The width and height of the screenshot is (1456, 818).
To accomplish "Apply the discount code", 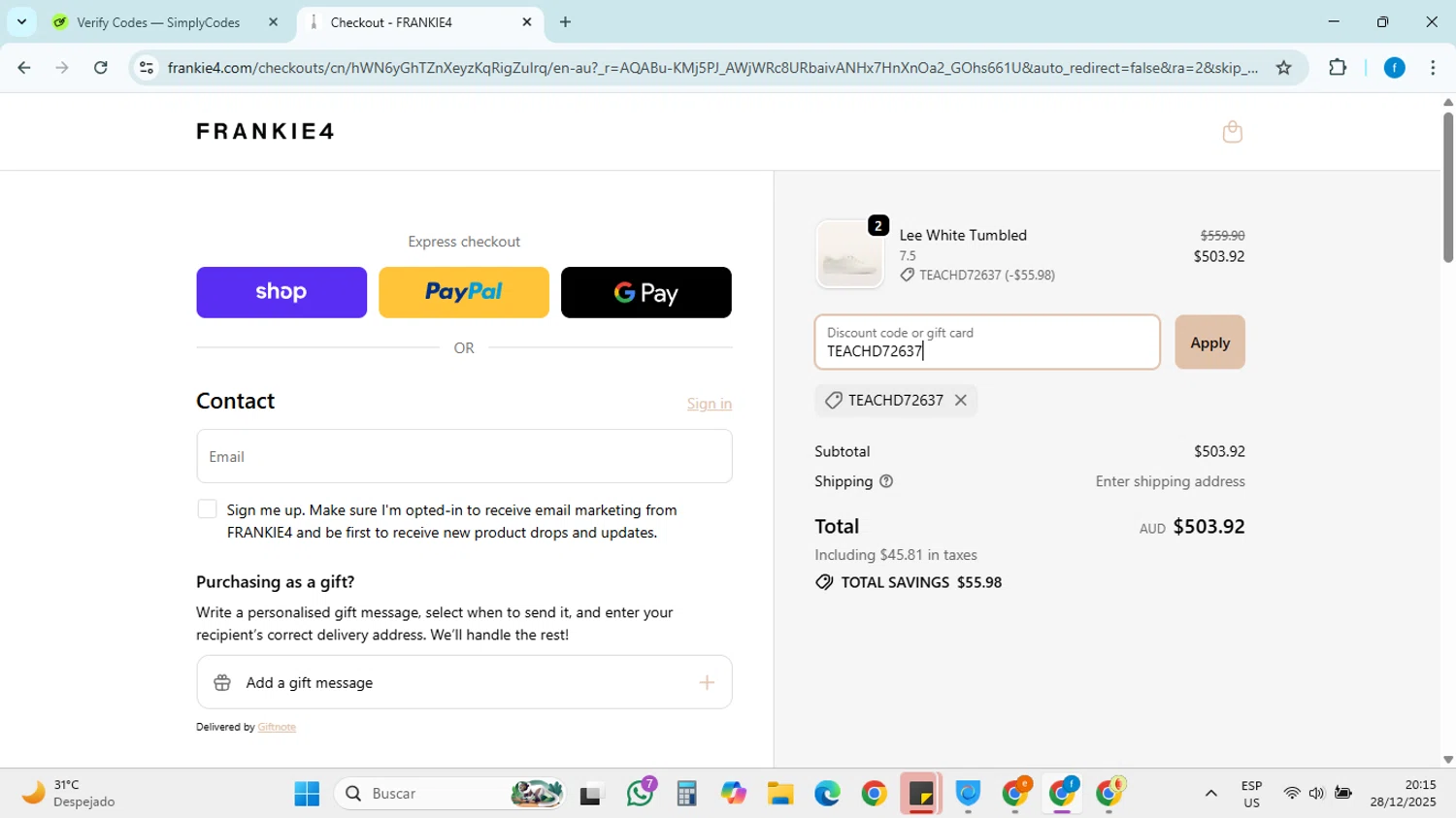I will [x=1209, y=343].
